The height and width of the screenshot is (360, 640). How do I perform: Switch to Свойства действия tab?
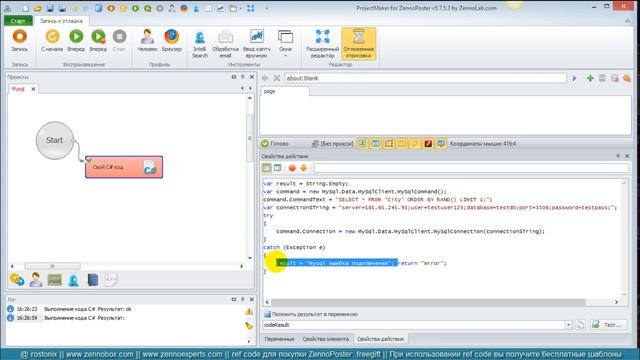380,339
